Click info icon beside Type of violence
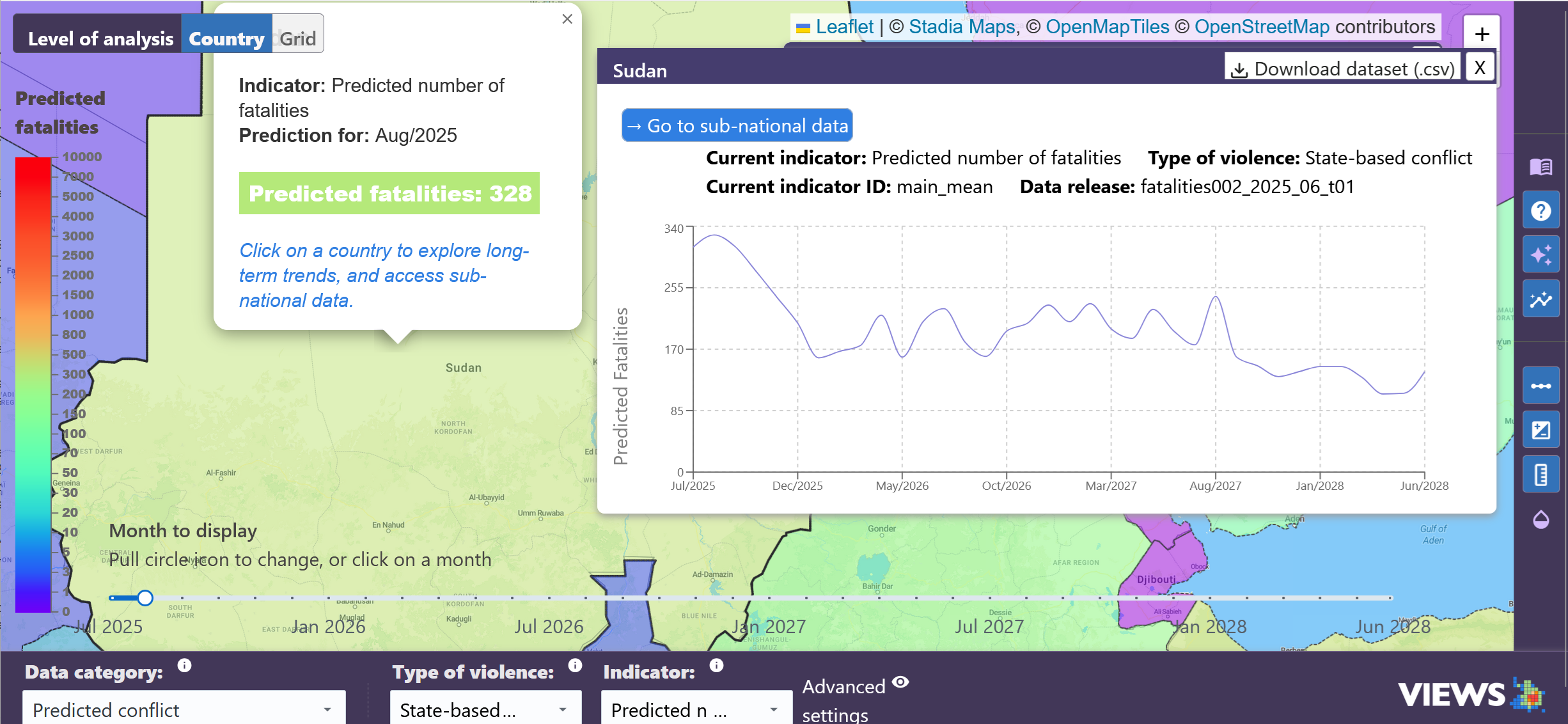The image size is (1568, 724). [575, 665]
